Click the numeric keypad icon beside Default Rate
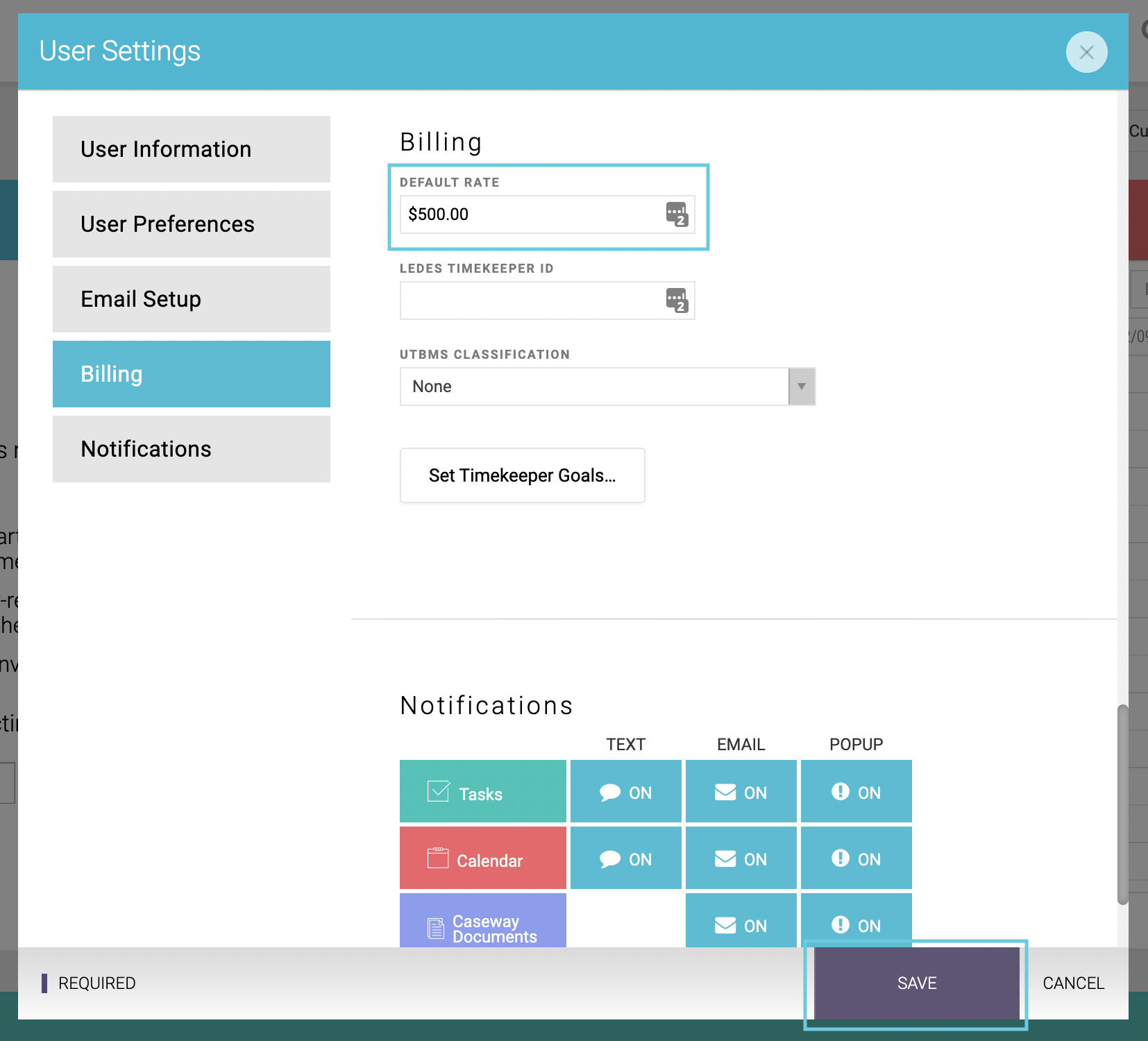The width and height of the screenshot is (1148, 1041). (x=677, y=215)
